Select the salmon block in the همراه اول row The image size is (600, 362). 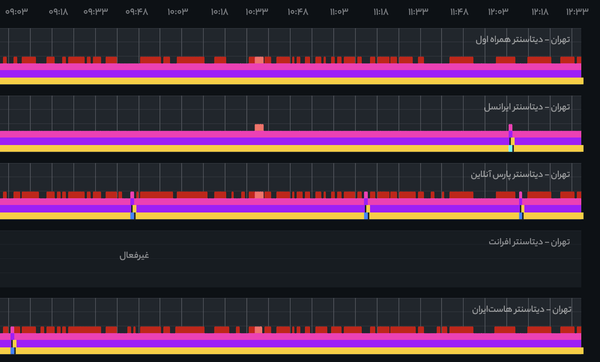click(259, 60)
